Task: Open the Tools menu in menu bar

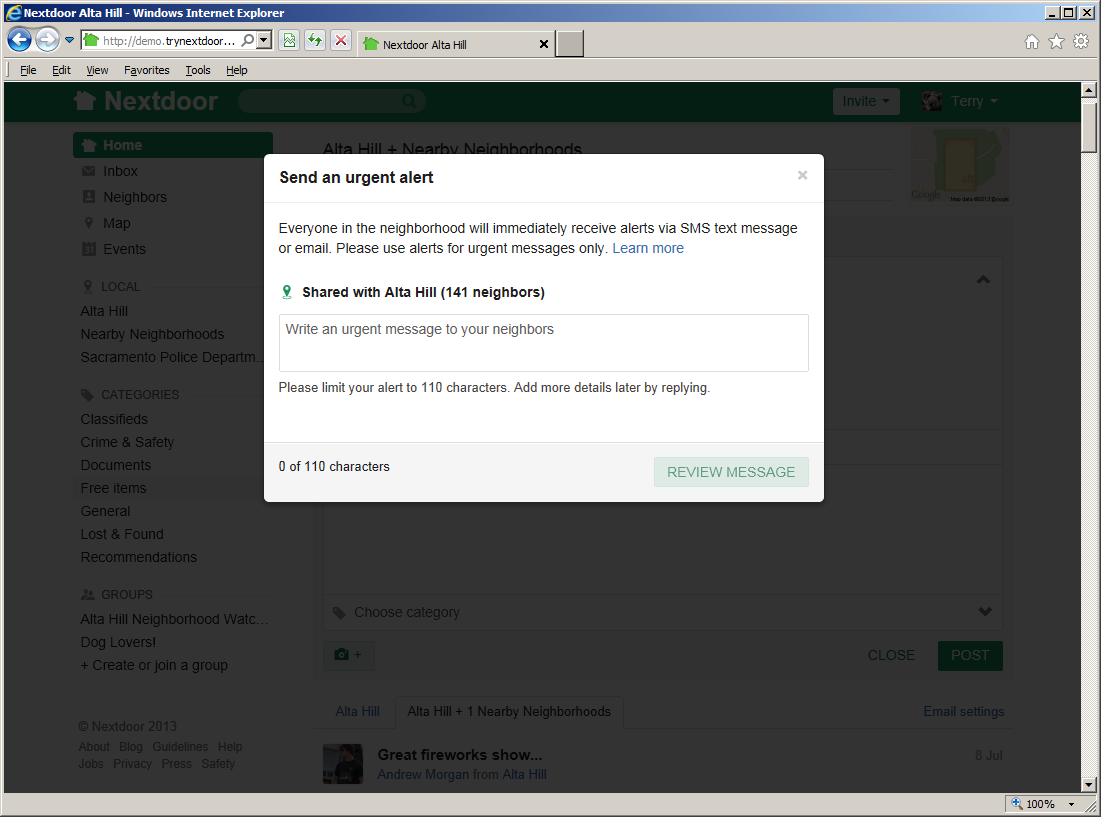Action: tap(198, 70)
